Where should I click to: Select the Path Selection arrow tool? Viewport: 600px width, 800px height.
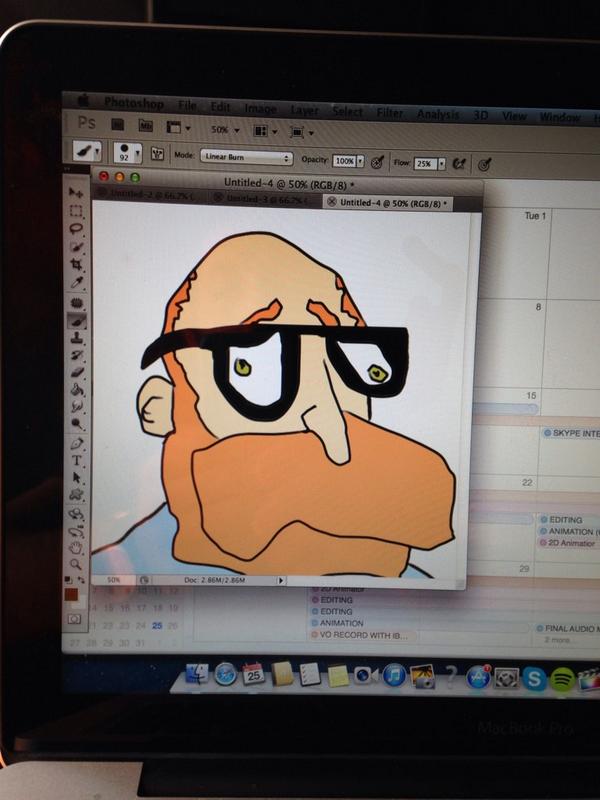77,478
